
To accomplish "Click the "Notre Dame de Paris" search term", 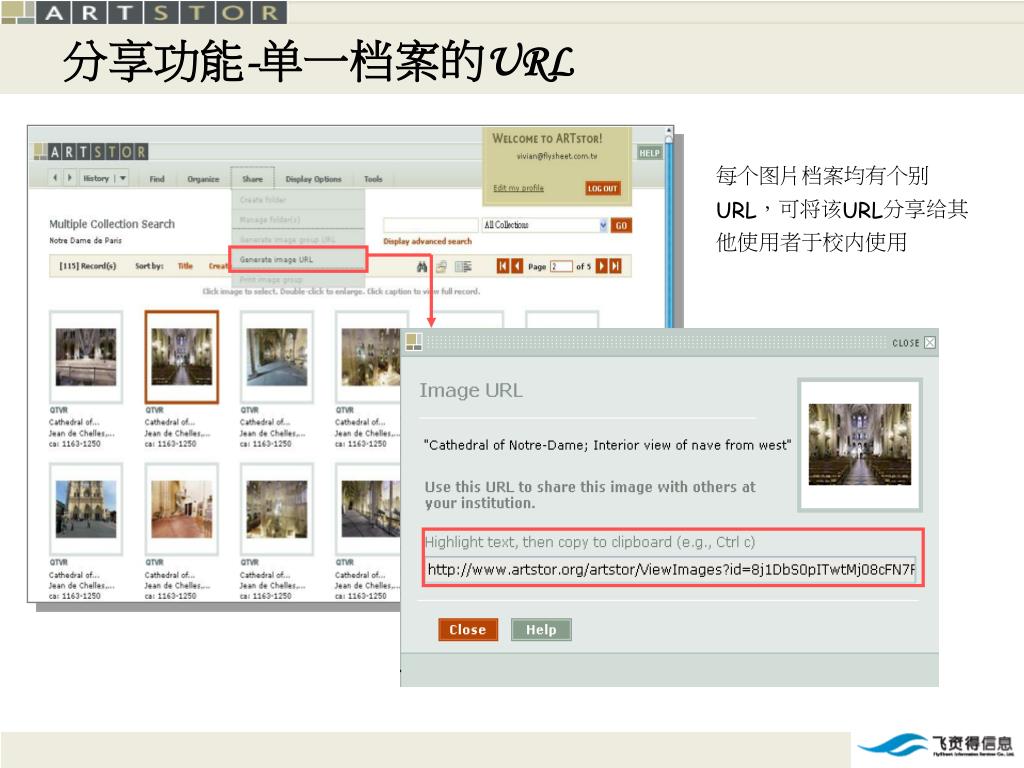I will point(86,241).
